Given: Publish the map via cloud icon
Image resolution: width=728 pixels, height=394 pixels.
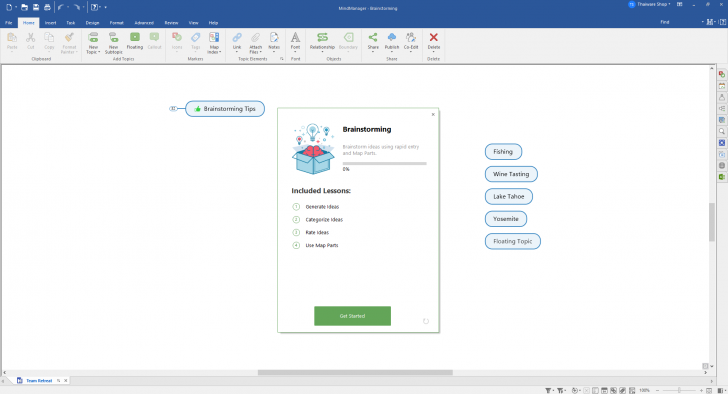Looking at the screenshot, I should [392, 37].
